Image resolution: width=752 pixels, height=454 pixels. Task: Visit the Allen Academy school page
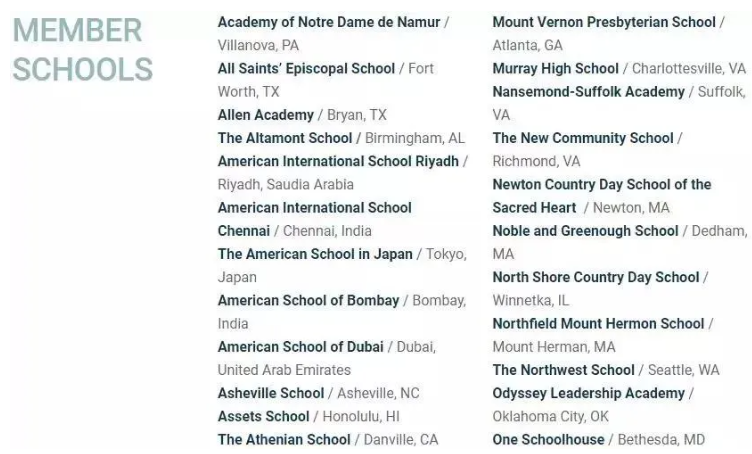[x=265, y=115]
